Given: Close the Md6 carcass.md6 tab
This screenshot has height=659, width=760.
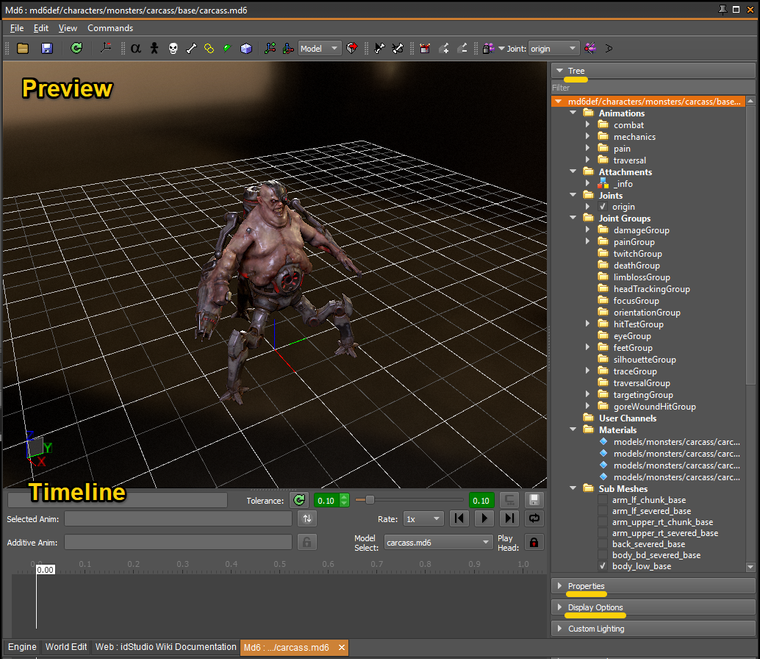Looking at the screenshot, I should click(342, 647).
